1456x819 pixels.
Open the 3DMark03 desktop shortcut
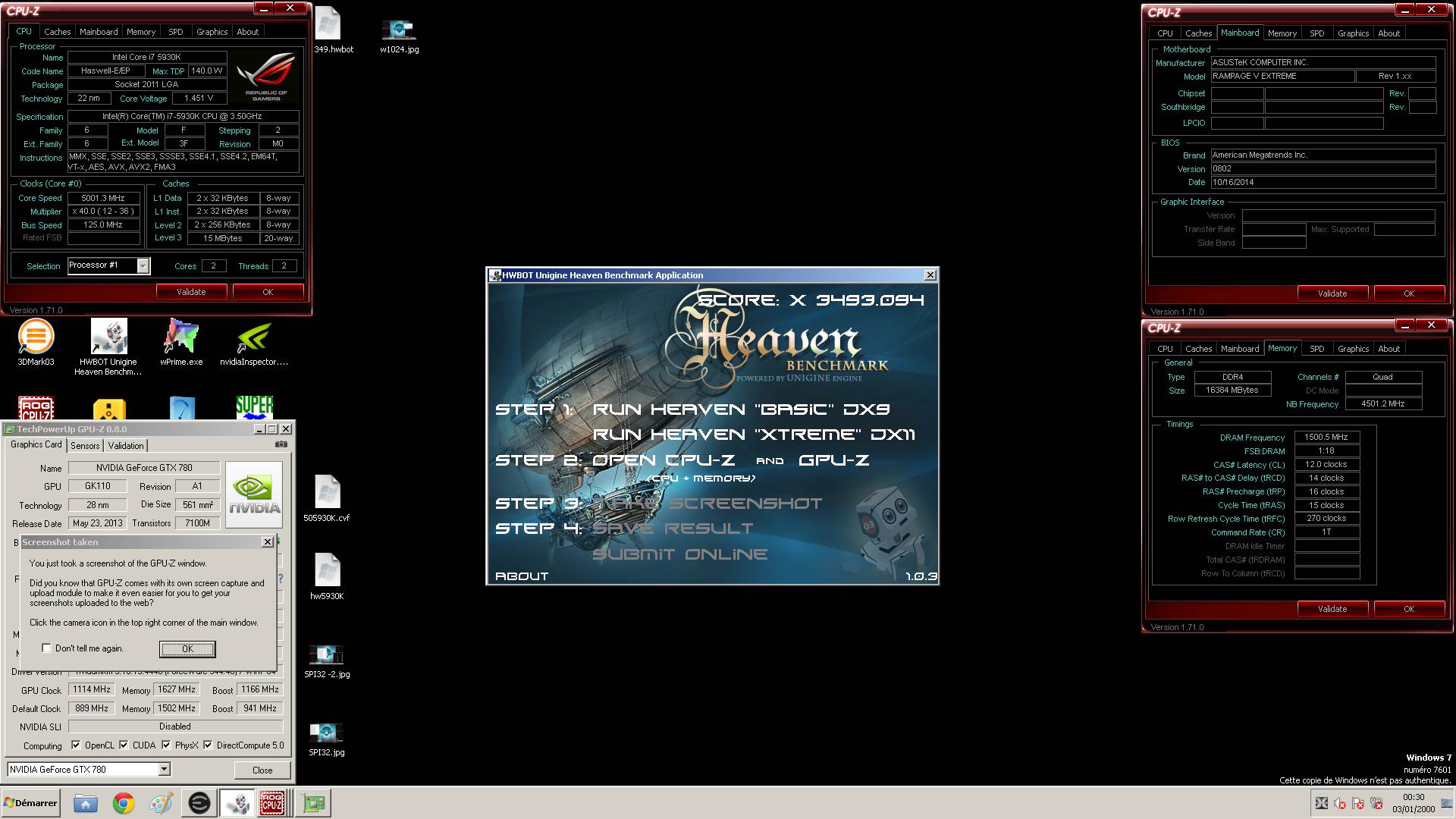click(36, 343)
